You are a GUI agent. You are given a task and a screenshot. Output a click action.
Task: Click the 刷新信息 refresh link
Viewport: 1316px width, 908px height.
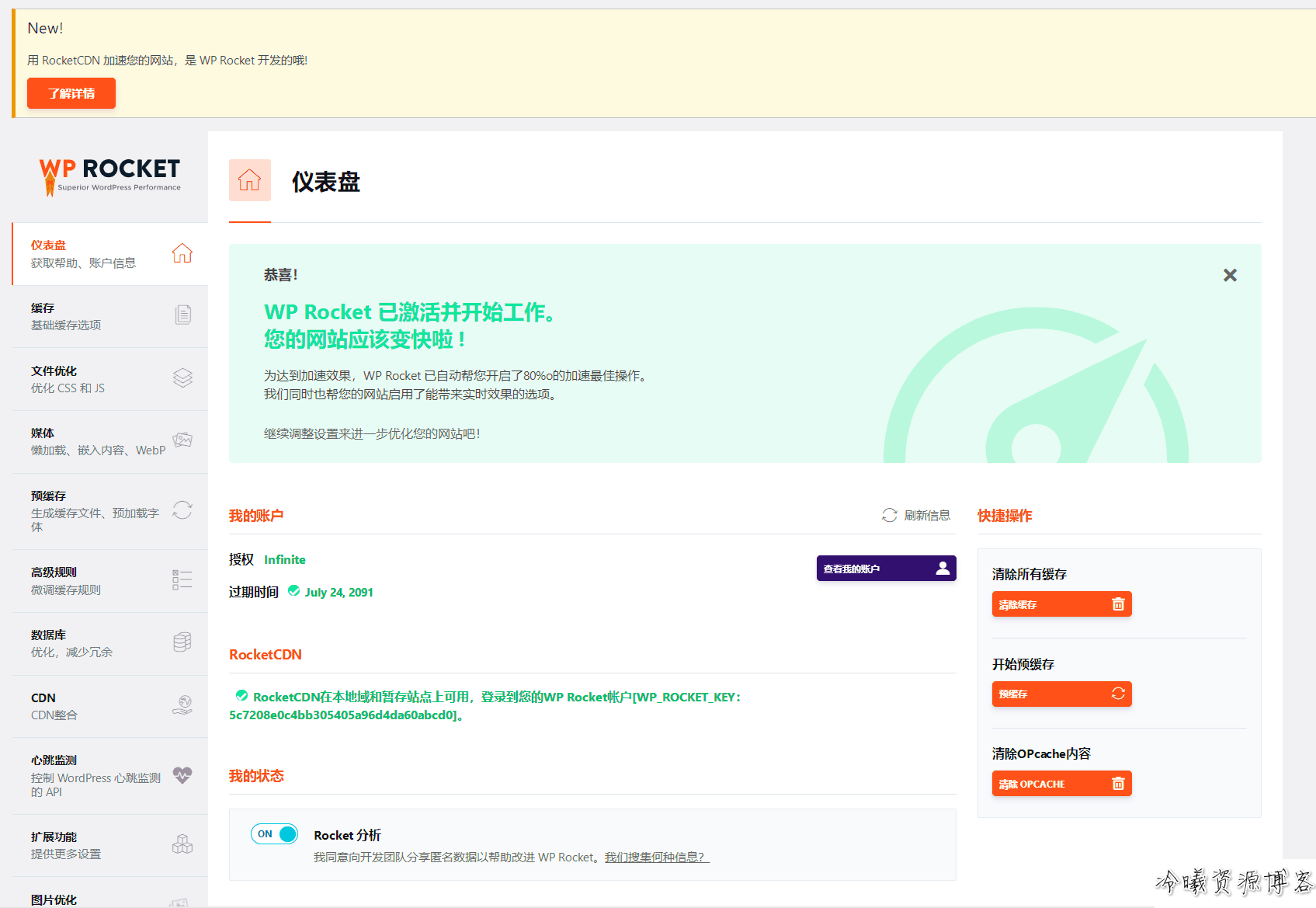(x=916, y=516)
